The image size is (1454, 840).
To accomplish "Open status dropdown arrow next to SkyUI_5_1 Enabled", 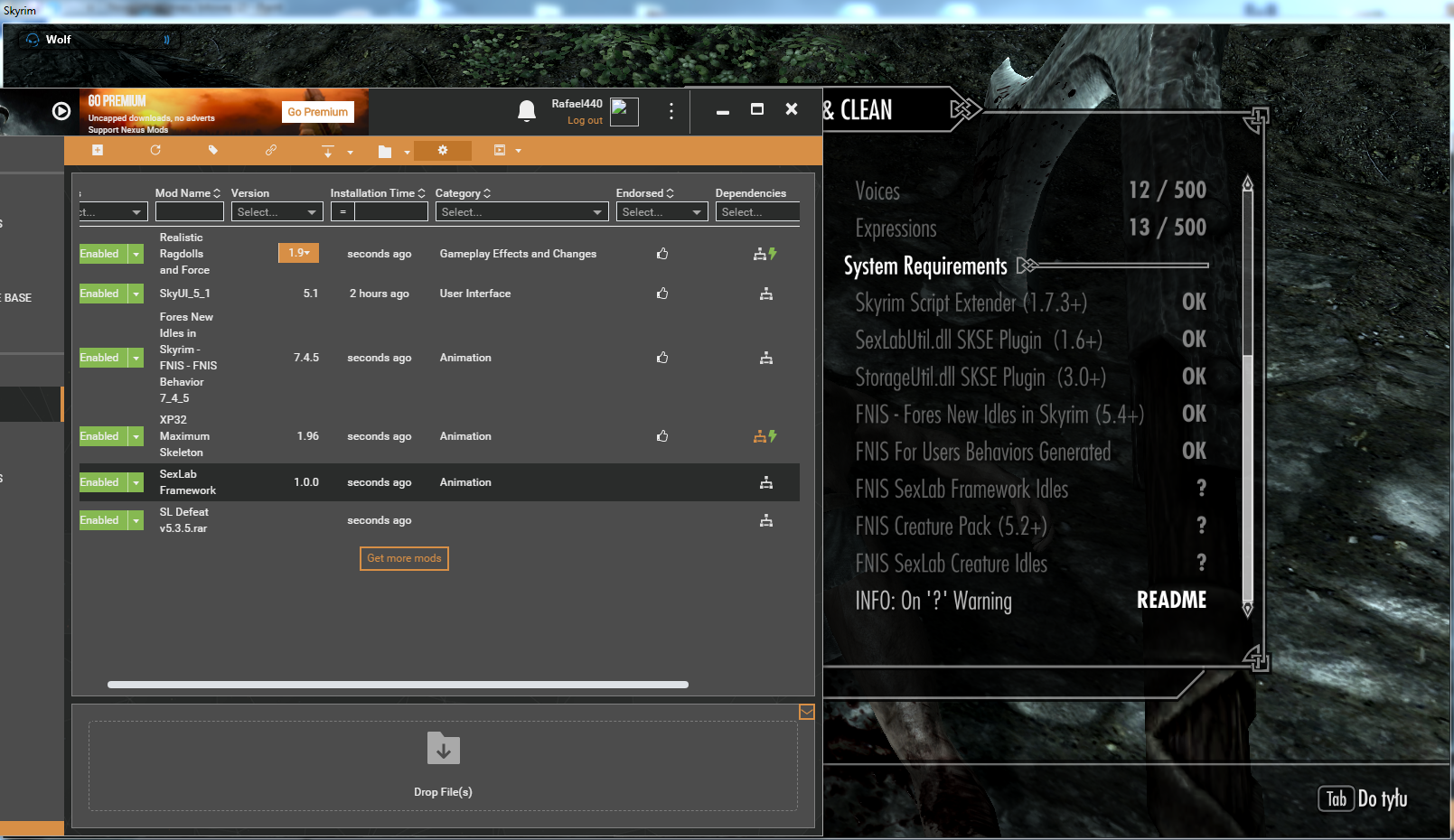I will pyautogui.click(x=136, y=294).
